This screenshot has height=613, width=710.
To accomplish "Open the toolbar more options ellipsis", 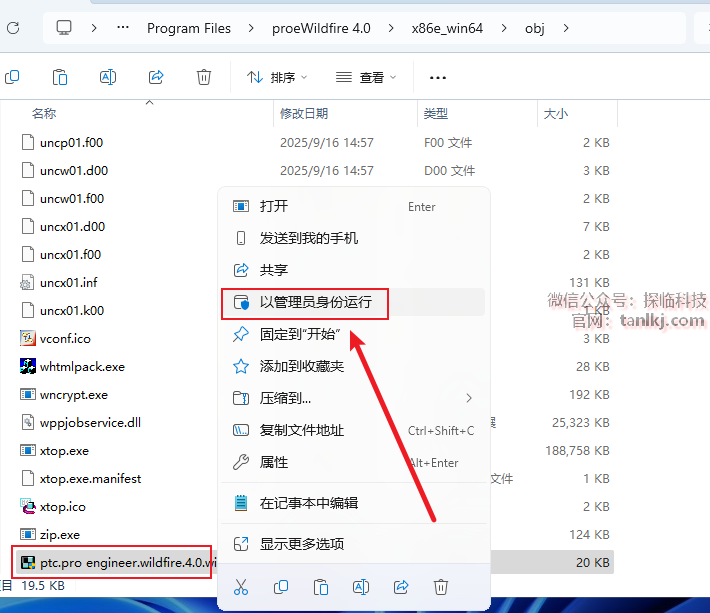I will tap(437, 78).
